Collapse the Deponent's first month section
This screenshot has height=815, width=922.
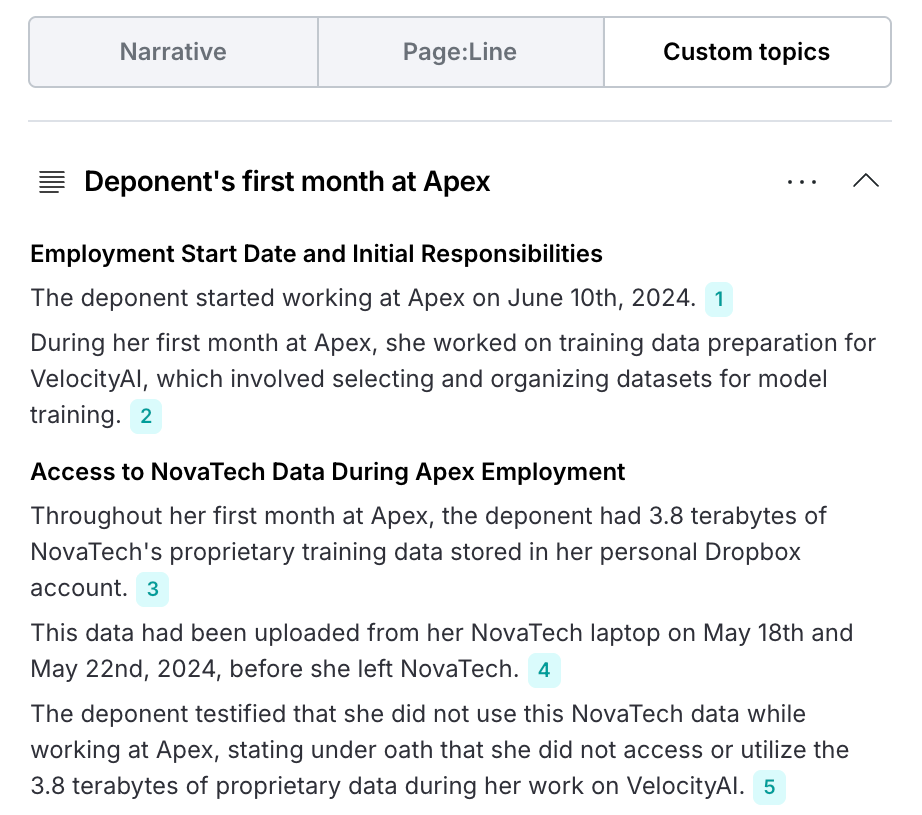point(866,181)
